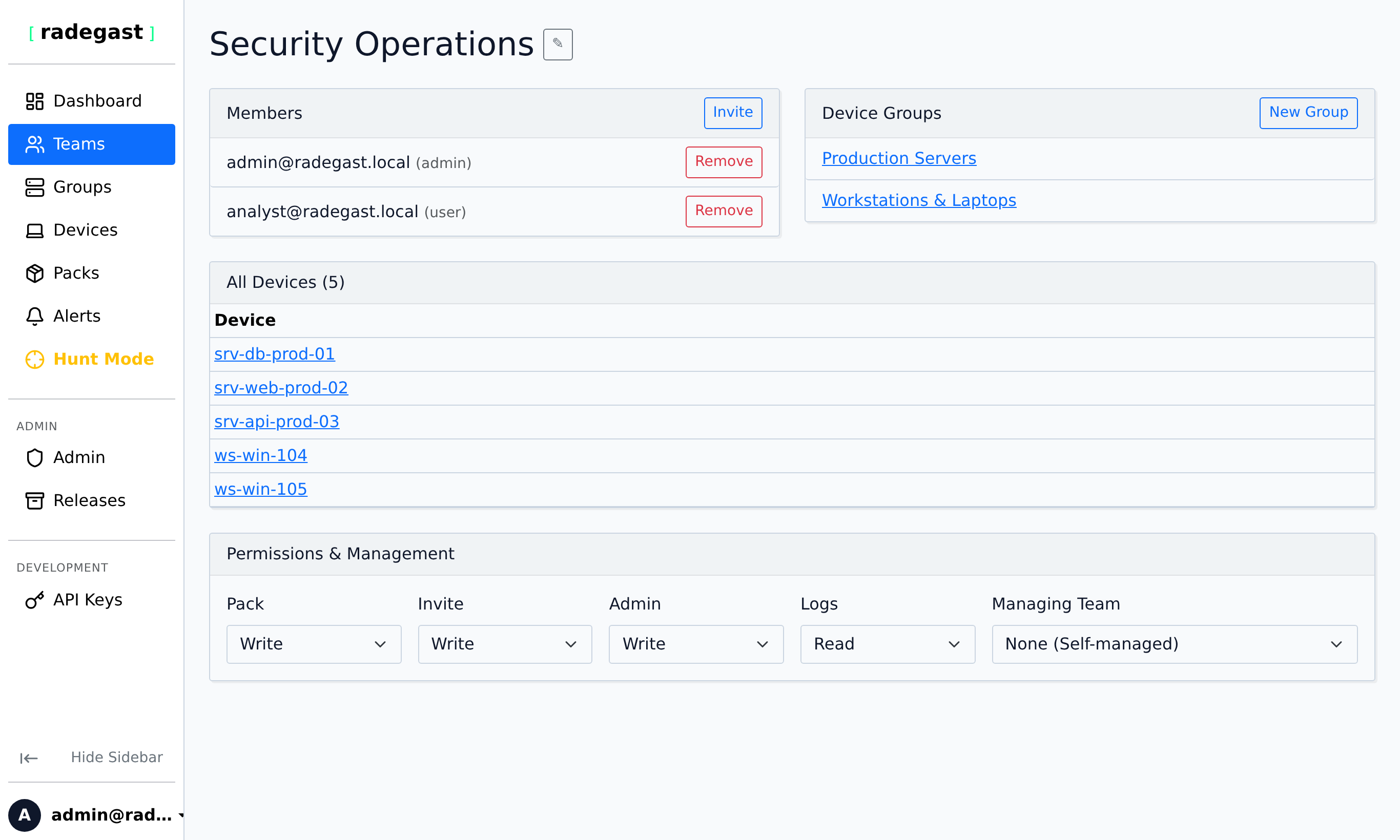1400x840 pixels.
Task: Open device ws-win-105
Action: point(260,490)
